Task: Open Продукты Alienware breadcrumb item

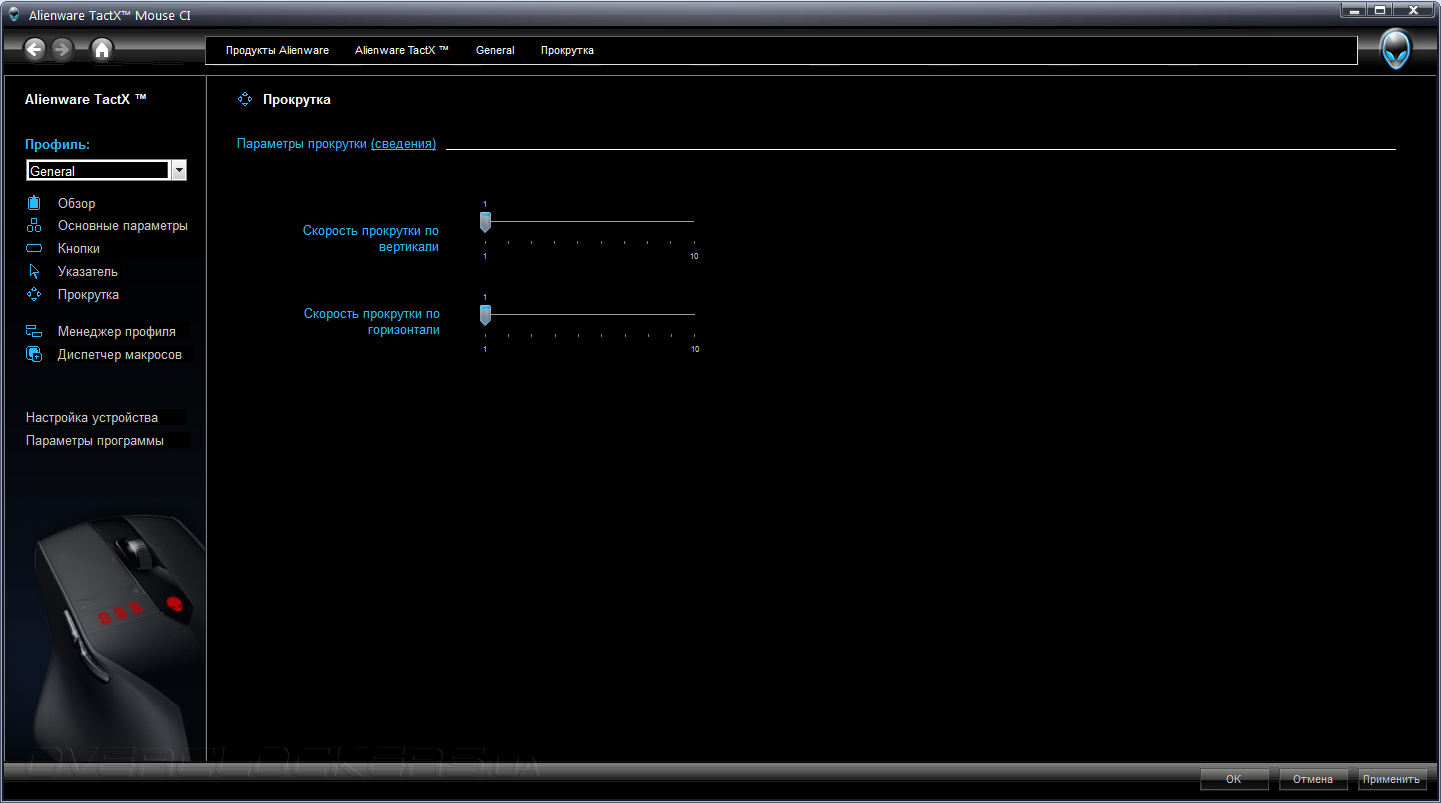Action: (277, 50)
